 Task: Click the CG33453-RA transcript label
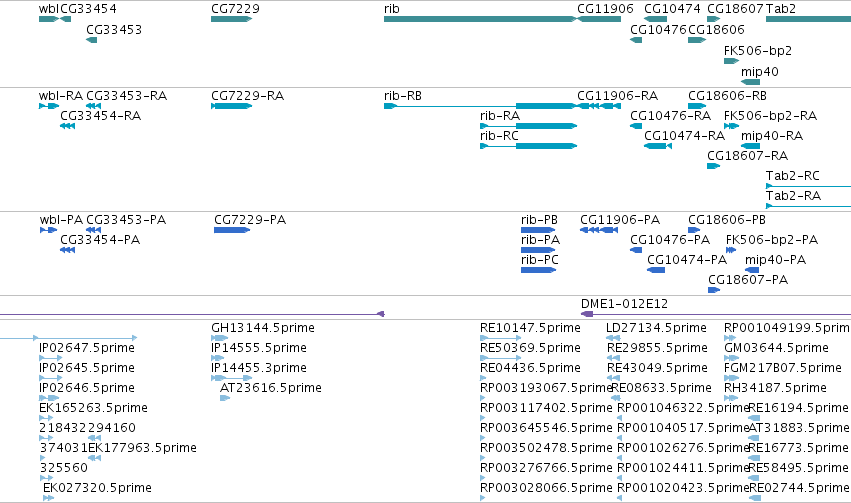(126, 96)
